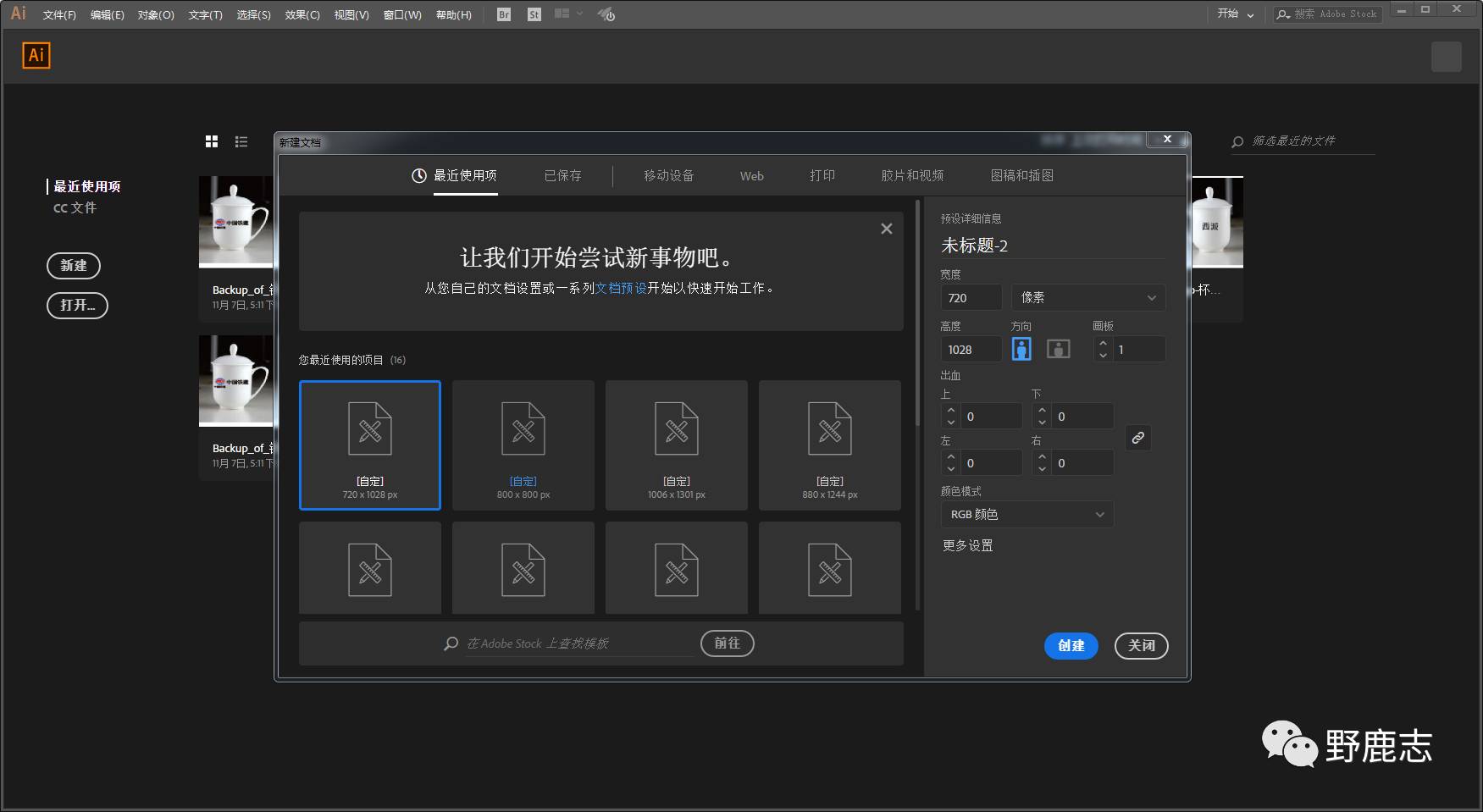Increase the artboard count by one

1103,343
